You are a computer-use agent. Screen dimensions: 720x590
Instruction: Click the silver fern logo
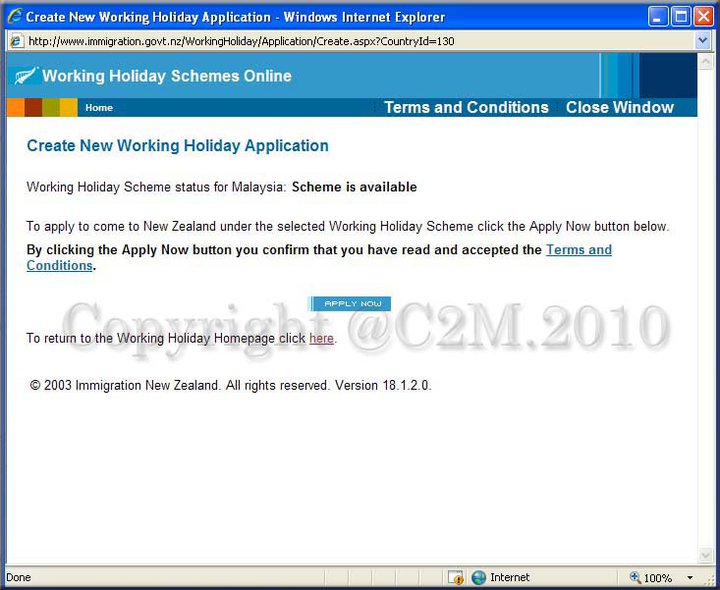pos(24,76)
